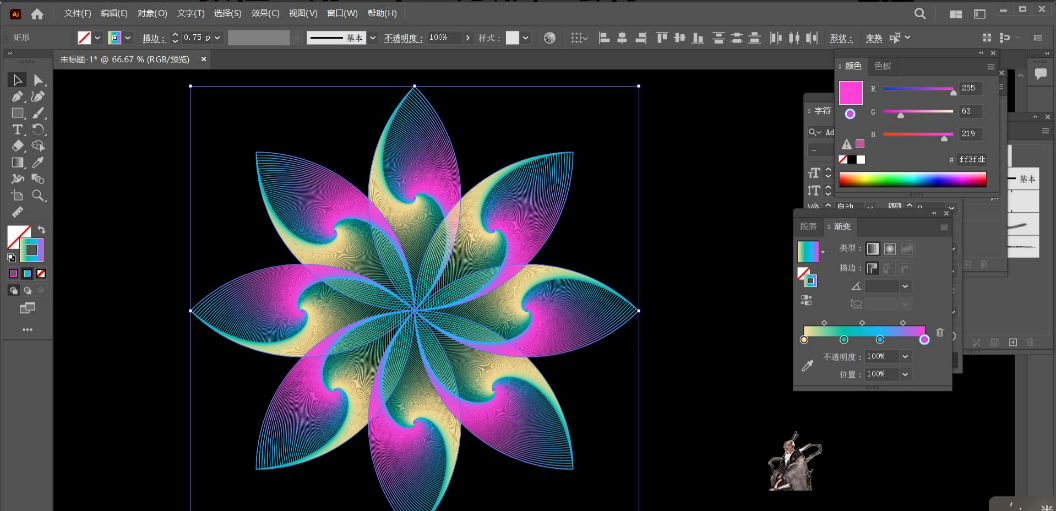Pick the Direct Selection tool

pyautogui.click(x=38, y=80)
